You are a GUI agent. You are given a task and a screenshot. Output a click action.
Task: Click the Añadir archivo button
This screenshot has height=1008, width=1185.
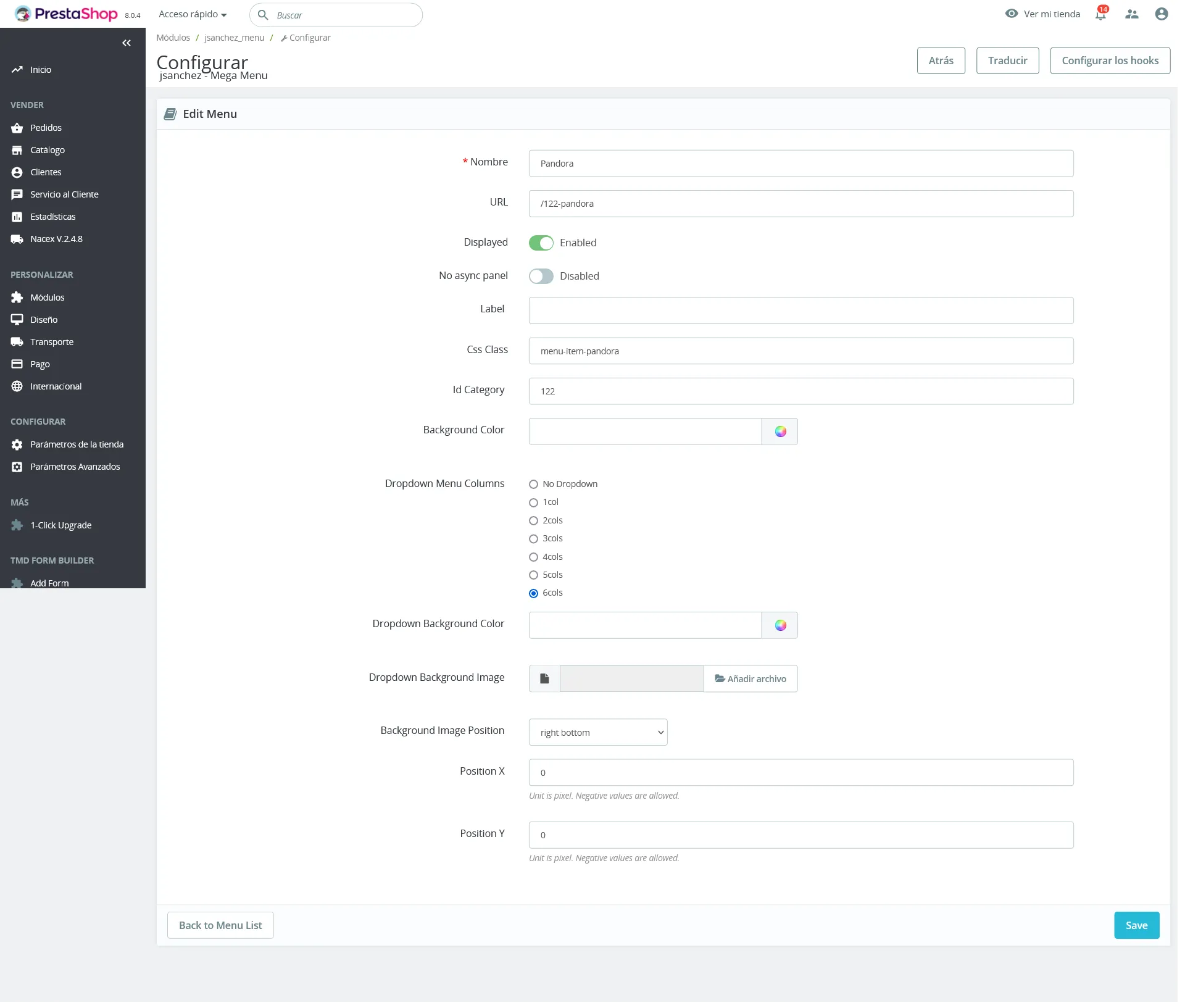click(750, 678)
